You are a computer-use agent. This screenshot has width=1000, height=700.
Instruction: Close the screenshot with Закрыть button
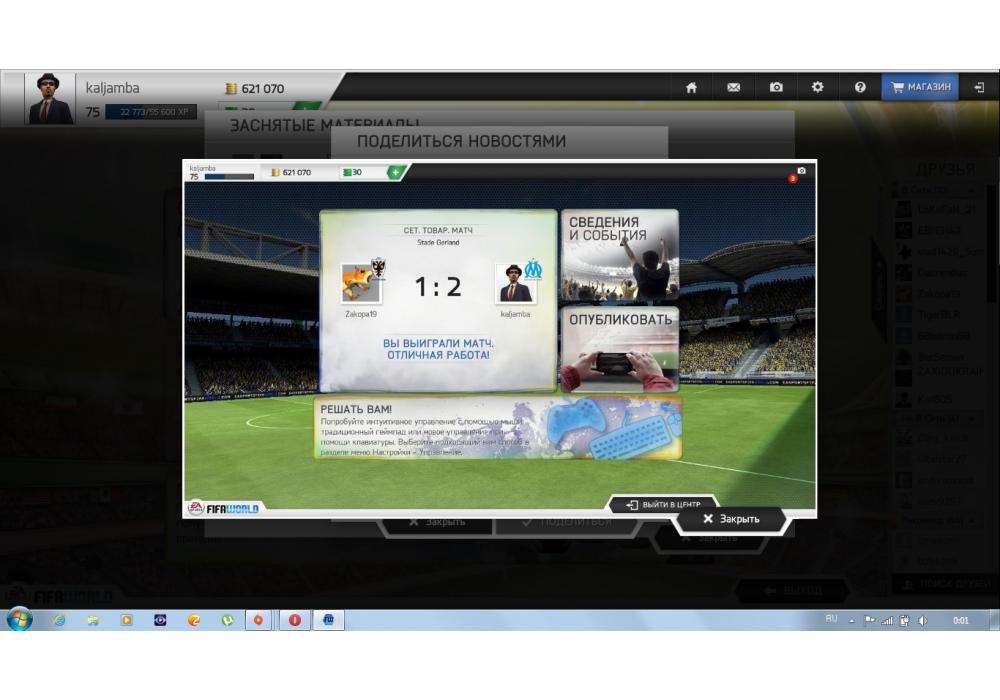click(x=731, y=519)
